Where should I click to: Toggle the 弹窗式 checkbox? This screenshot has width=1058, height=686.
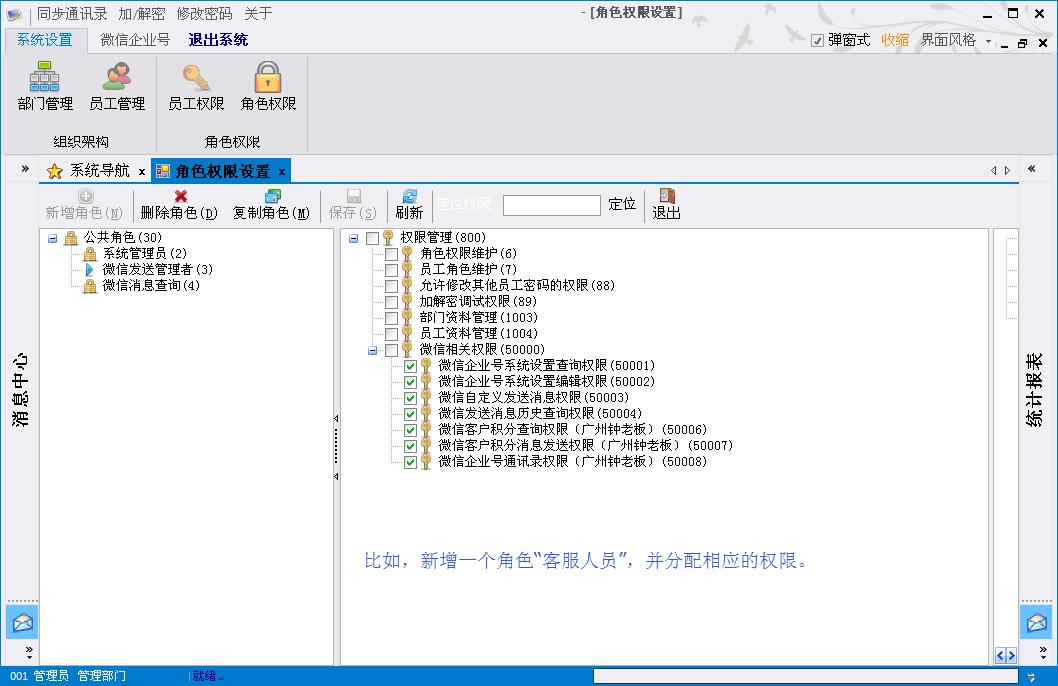point(817,41)
